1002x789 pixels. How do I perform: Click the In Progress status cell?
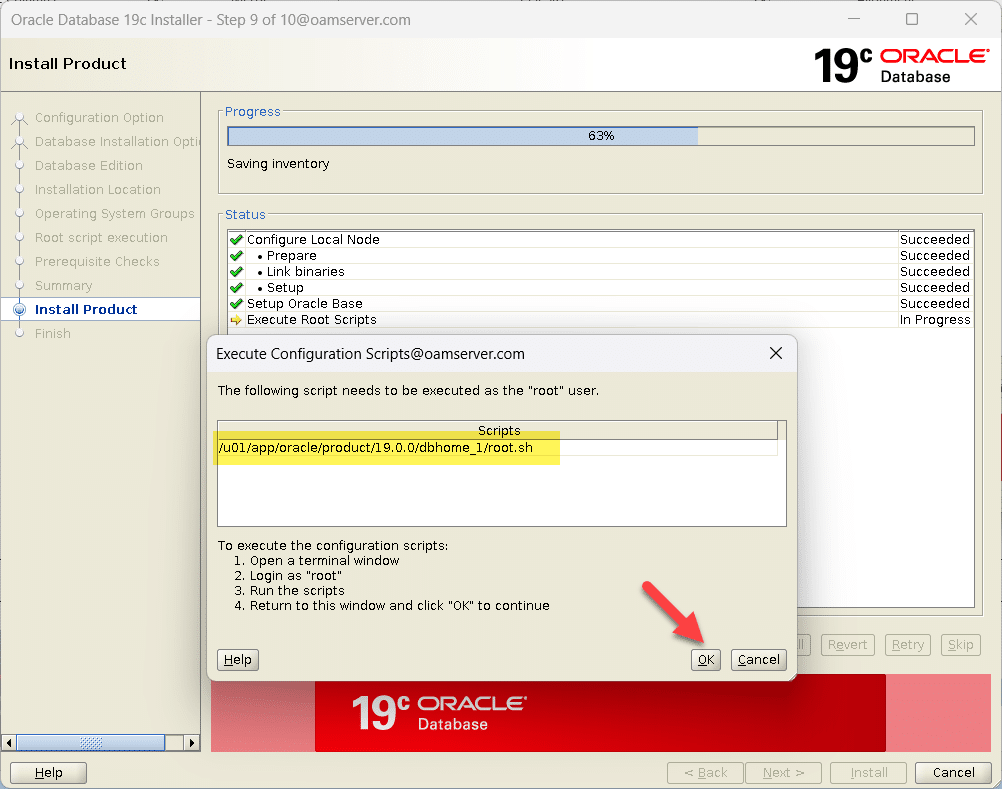(935, 319)
